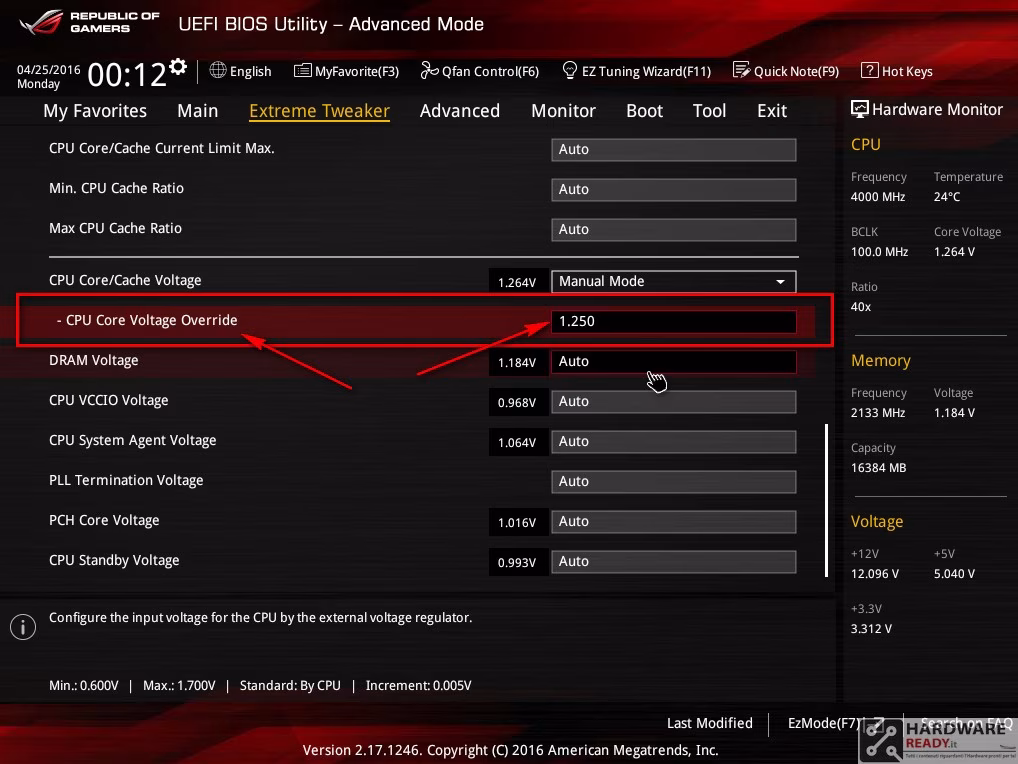
Task: Click the CPU Core Voltage Override value field
Action: coord(673,322)
